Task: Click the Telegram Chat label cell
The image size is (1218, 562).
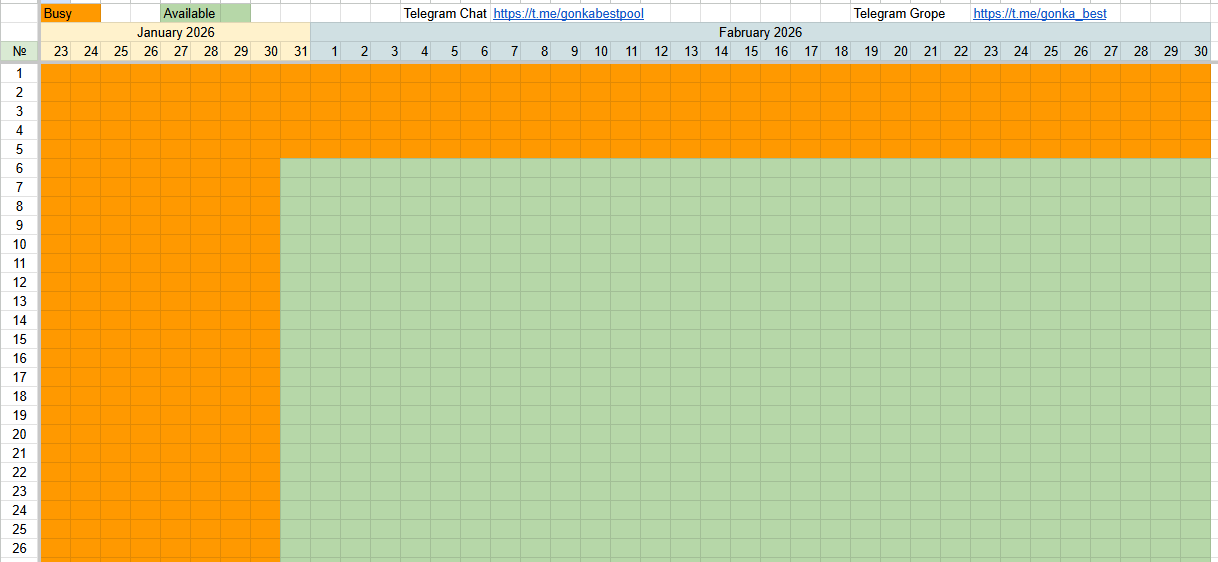Action: pyautogui.click(x=445, y=14)
